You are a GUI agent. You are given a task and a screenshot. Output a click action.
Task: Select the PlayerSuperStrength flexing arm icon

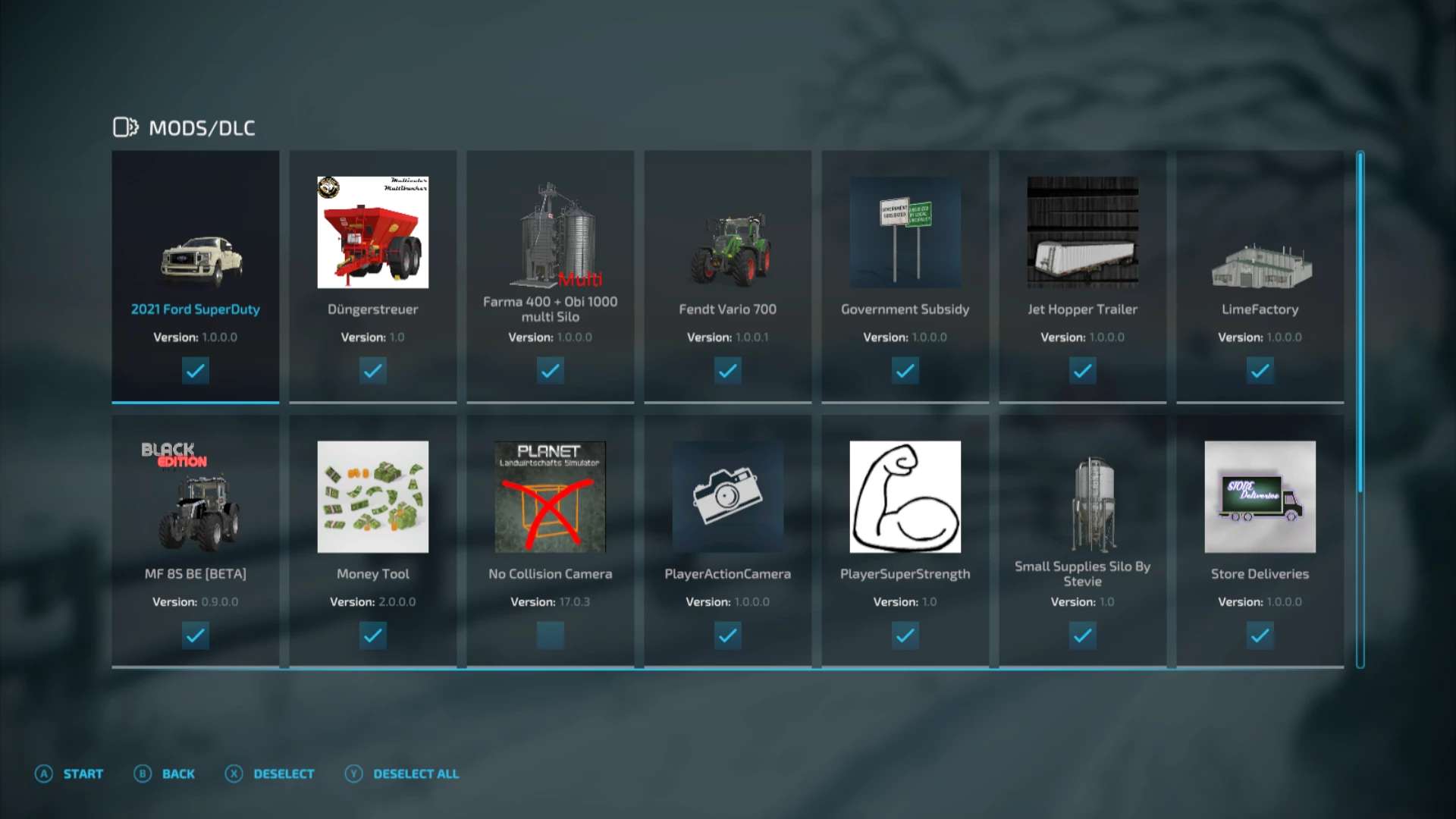tap(905, 497)
